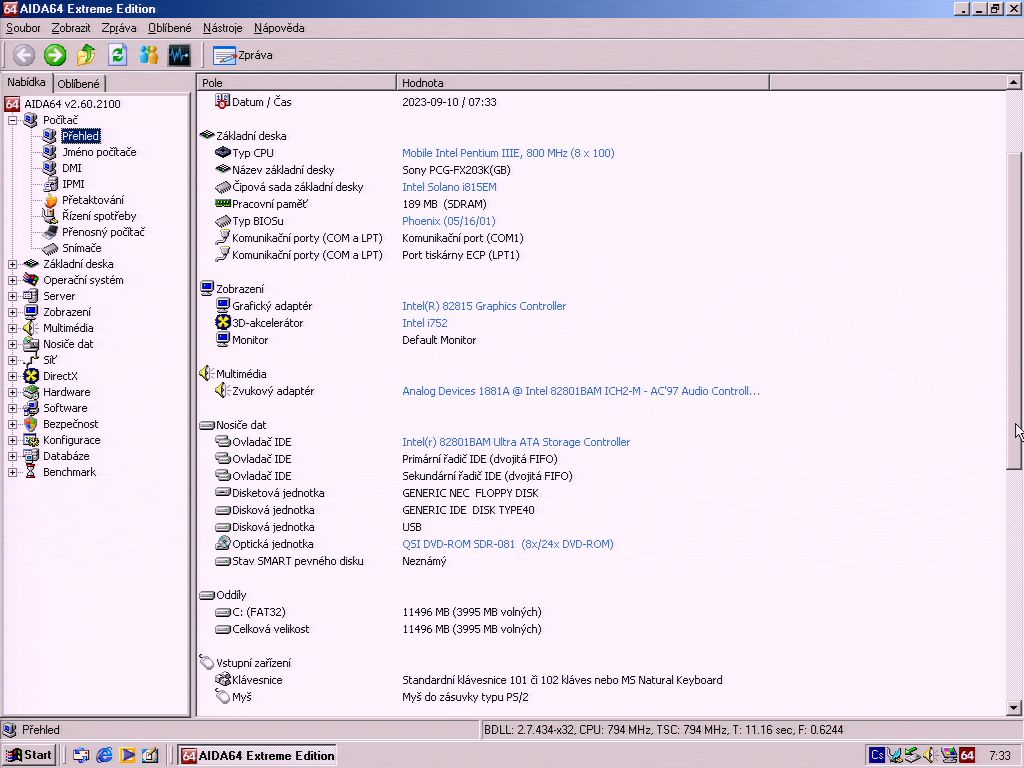Open Phoenix (05/16/01) BIOS link
Image resolution: width=1024 pixels, height=768 pixels.
(x=449, y=221)
